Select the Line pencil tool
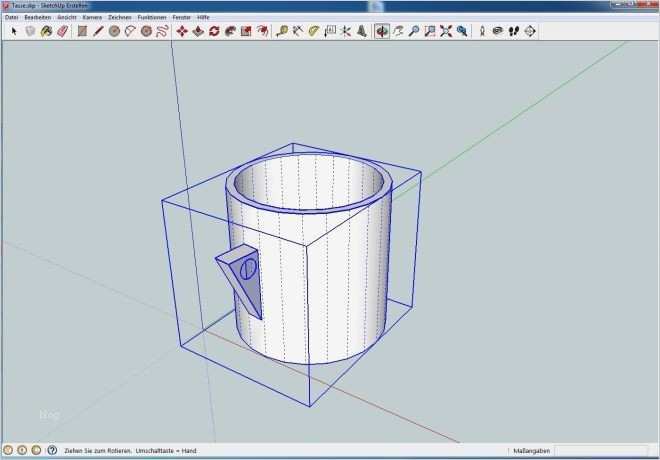Image resolution: width=660 pixels, height=460 pixels. tap(98, 31)
